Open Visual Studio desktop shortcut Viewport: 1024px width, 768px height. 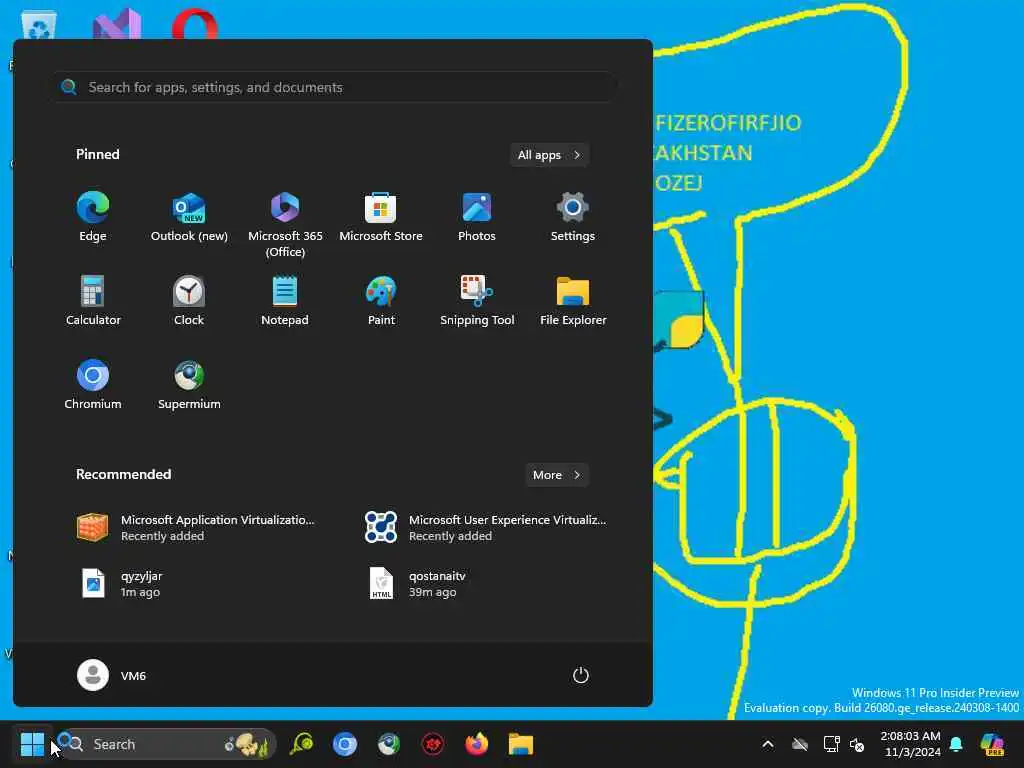tap(116, 25)
